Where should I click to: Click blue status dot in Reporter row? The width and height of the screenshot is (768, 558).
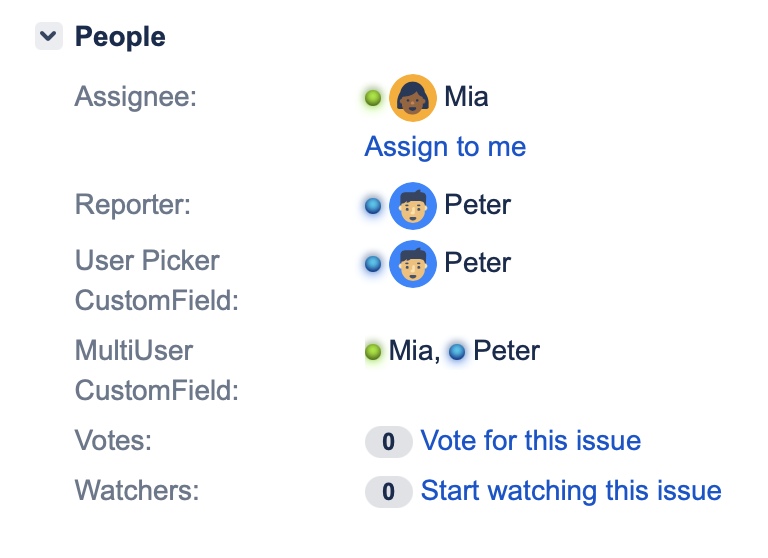point(373,206)
